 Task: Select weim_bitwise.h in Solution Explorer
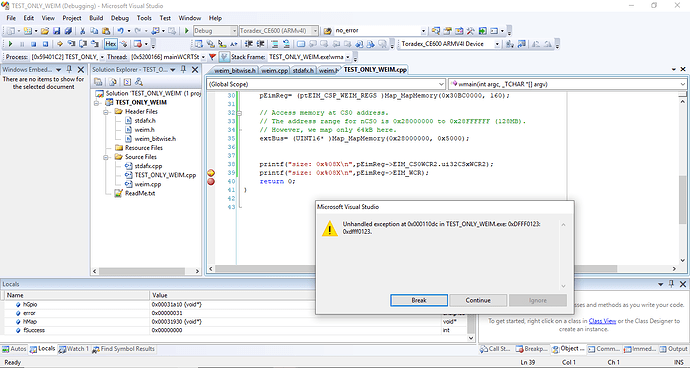pyautogui.click(x=155, y=139)
